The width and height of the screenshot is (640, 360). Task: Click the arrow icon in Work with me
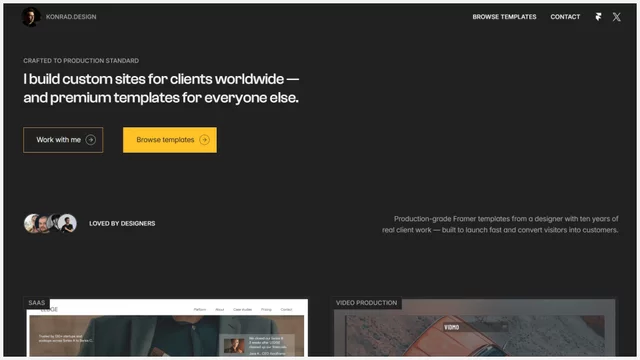click(x=91, y=140)
